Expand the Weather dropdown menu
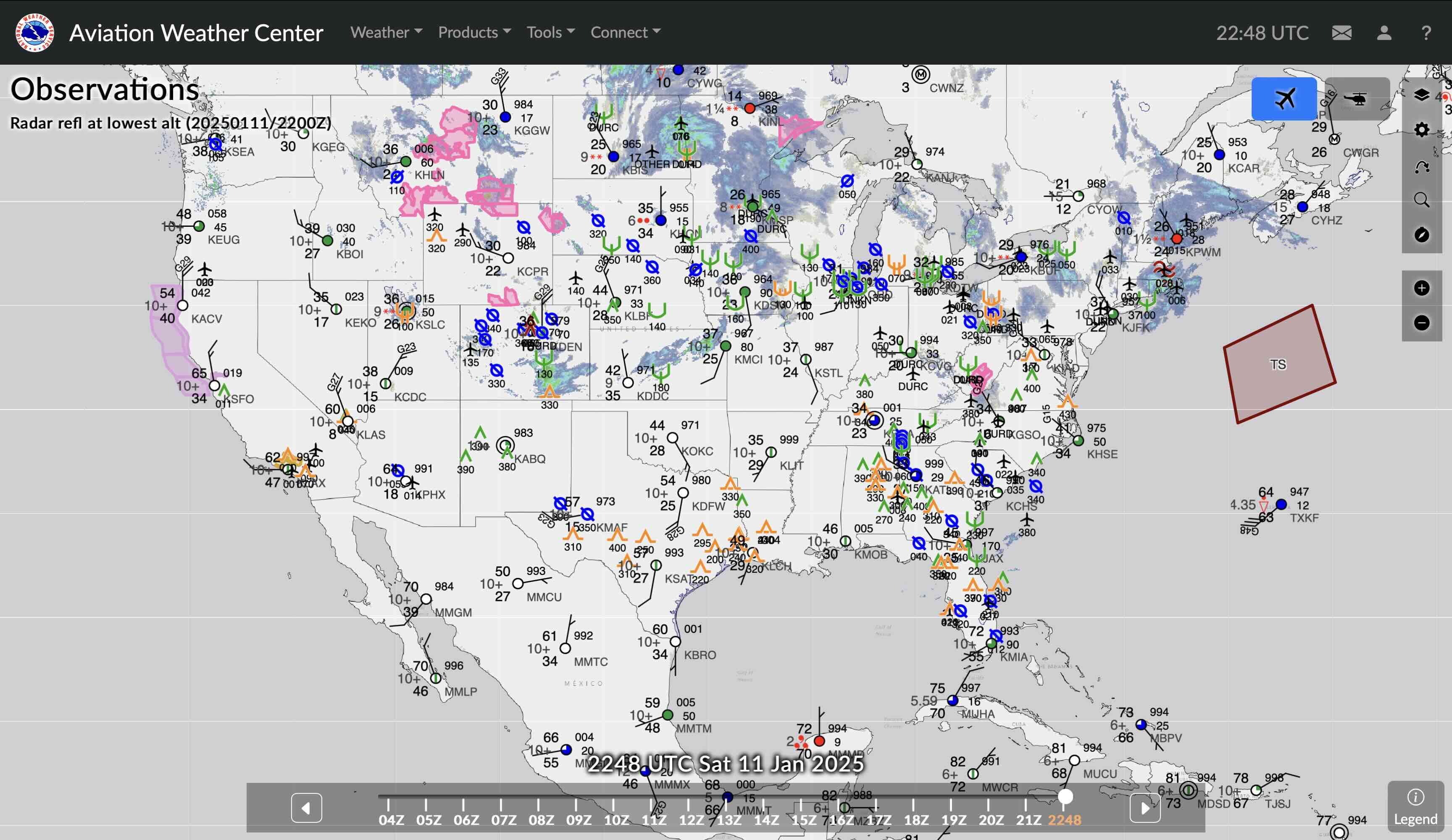Viewport: 1452px width, 840px height. (386, 32)
